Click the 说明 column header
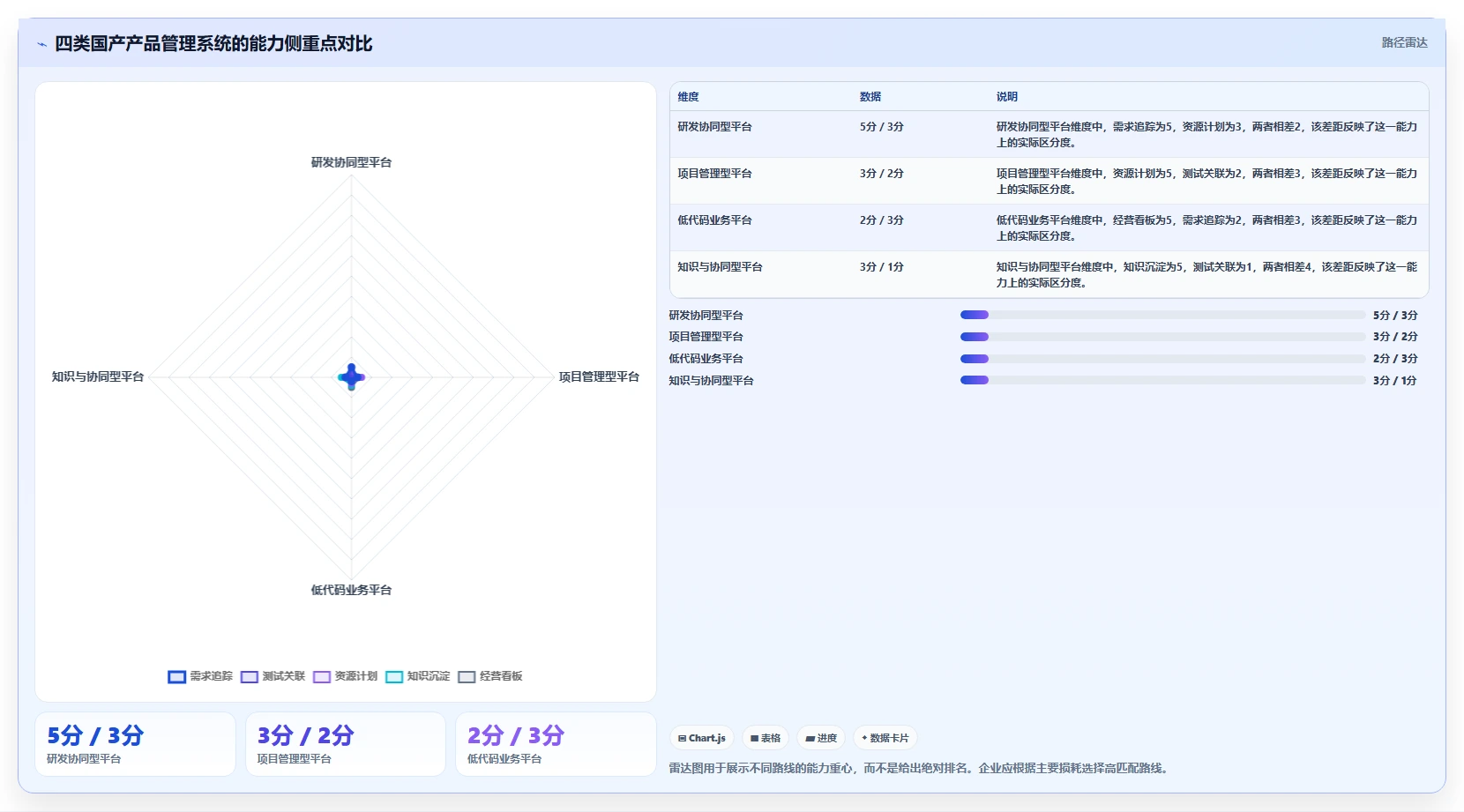The height and width of the screenshot is (812, 1464). pos(1007,97)
